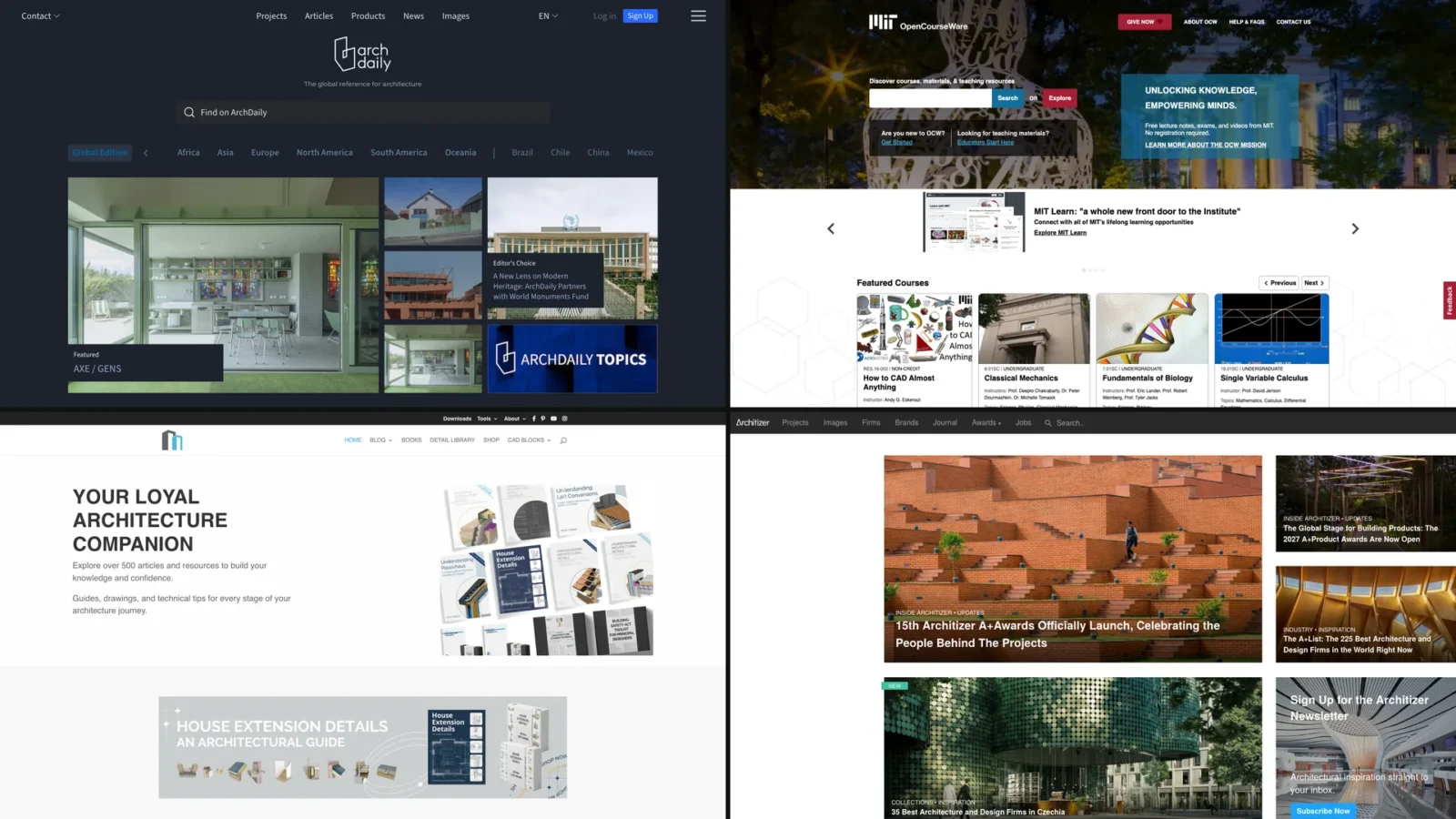The width and height of the screenshot is (1456, 819).
Task: Open the architecture companion site's Pinterest icon
Action: click(x=542, y=419)
